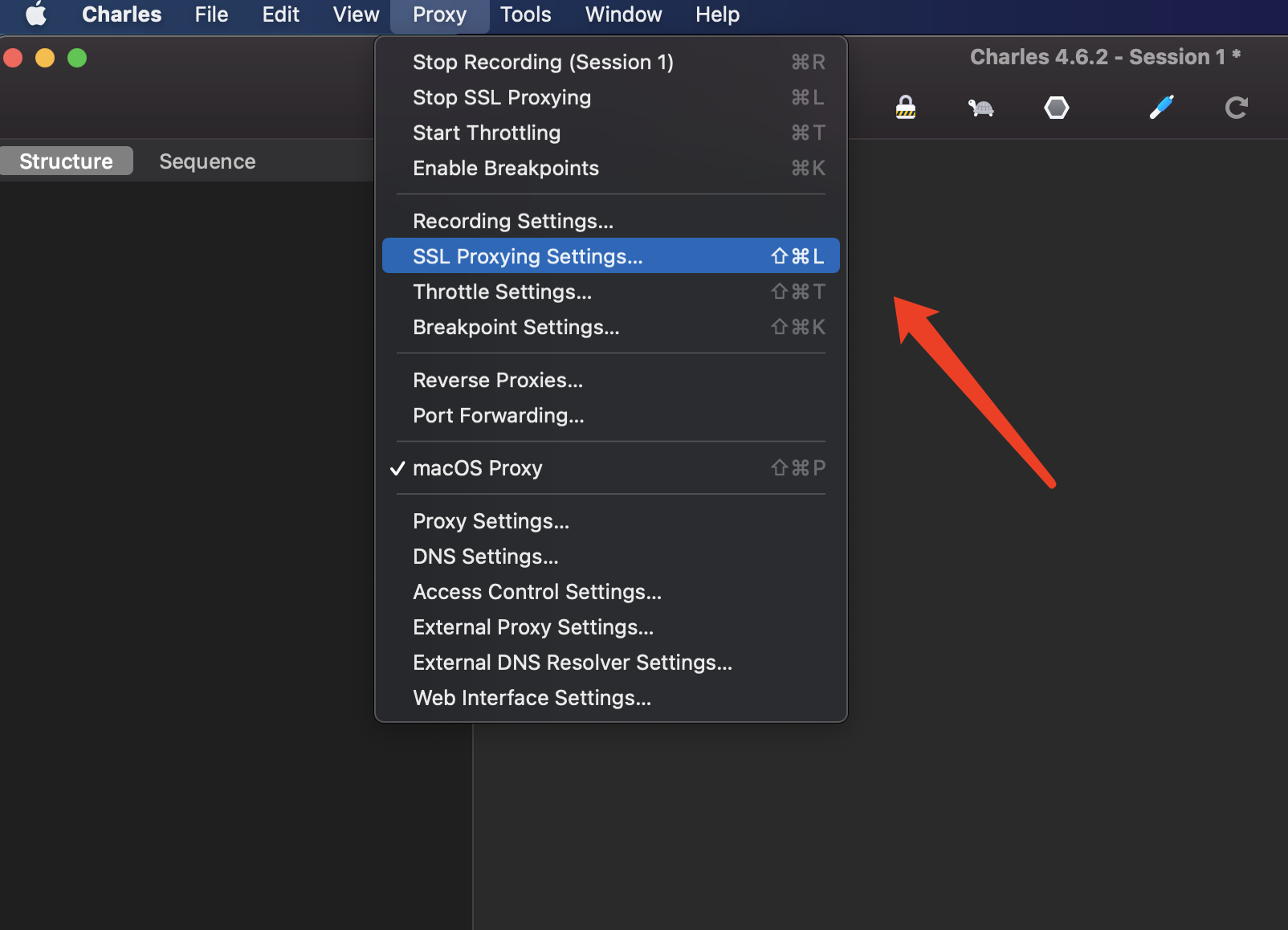The image size is (1288, 930).
Task: Click the repeat request refresh icon
Action: coord(1237,108)
